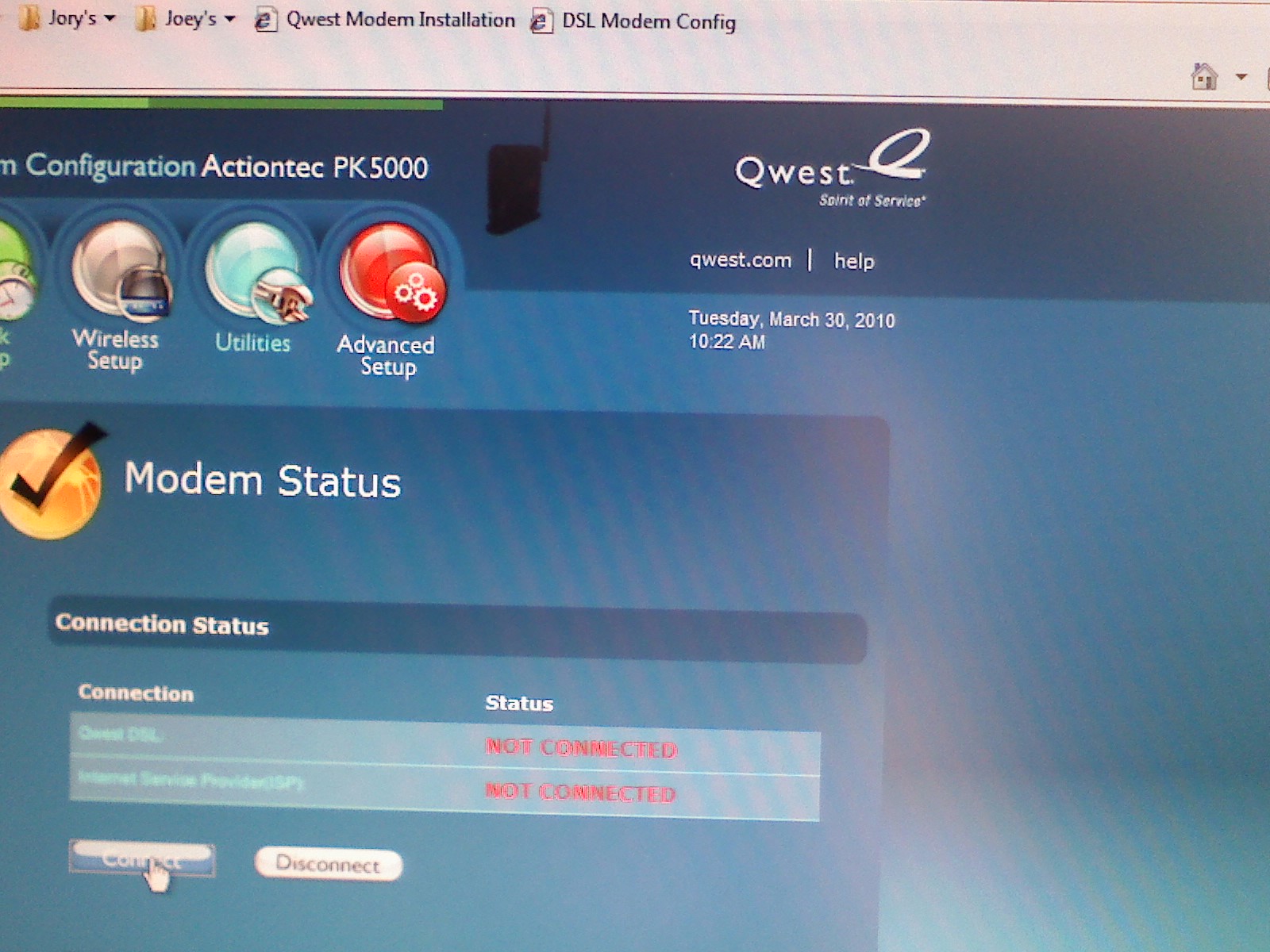Click the Connection column header
The height and width of the screenshot is (952, 1270).
point(136,693)
